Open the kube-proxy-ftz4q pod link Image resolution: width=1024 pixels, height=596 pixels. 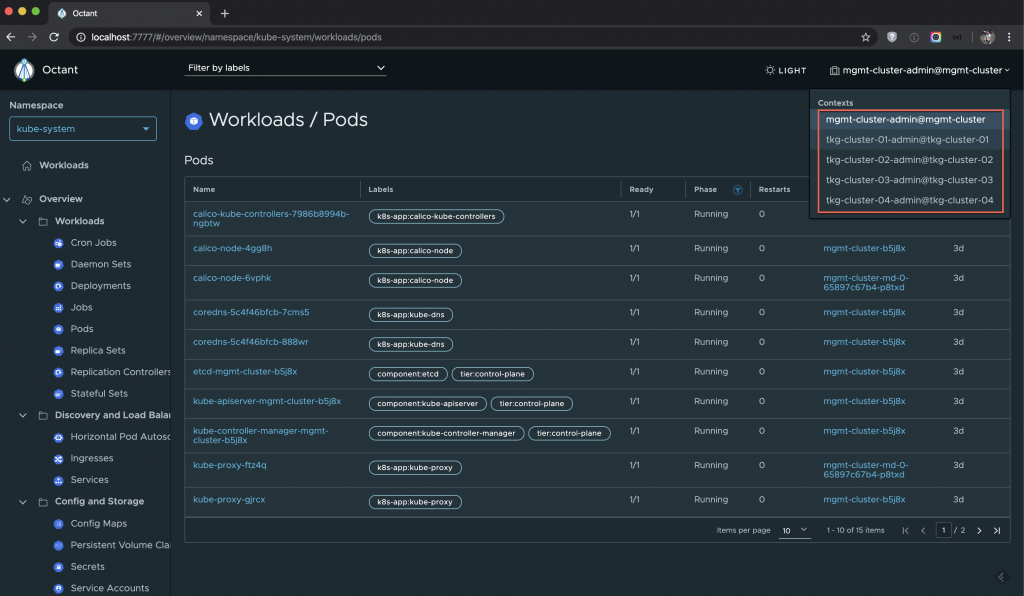pyautogui.click(x=230, y=465)
